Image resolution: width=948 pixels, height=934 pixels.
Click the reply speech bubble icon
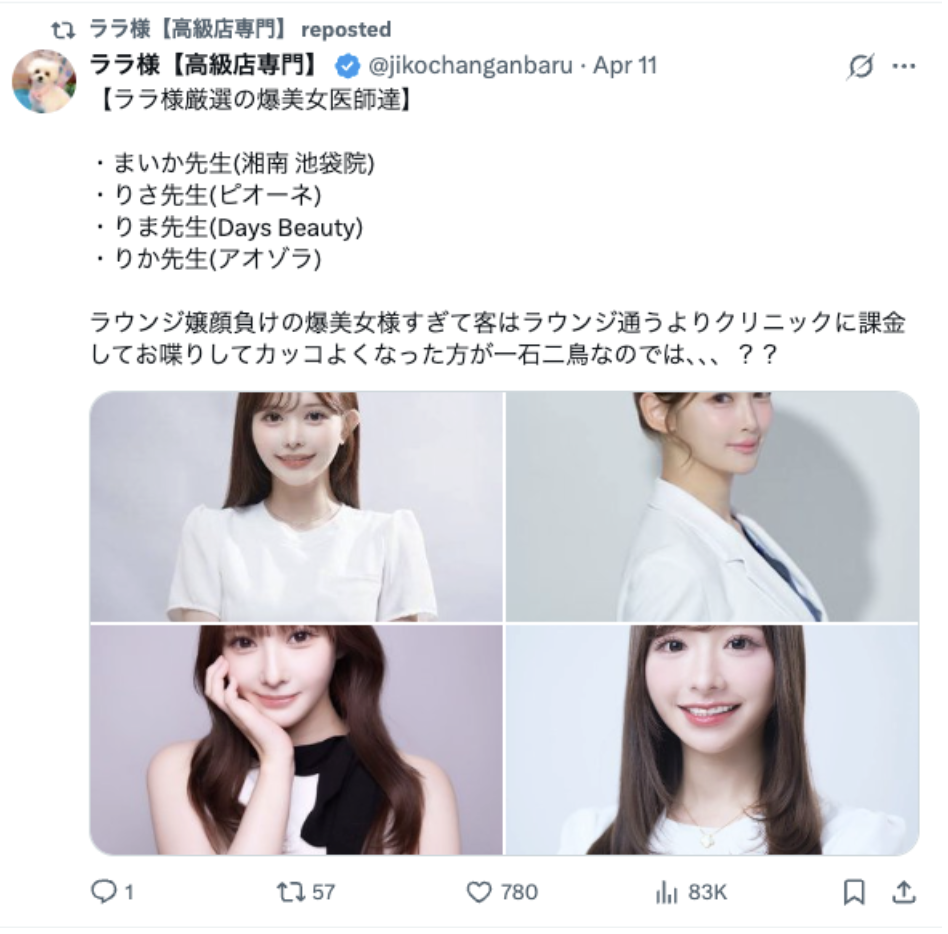pyautogui.click(x=103, y=891)
